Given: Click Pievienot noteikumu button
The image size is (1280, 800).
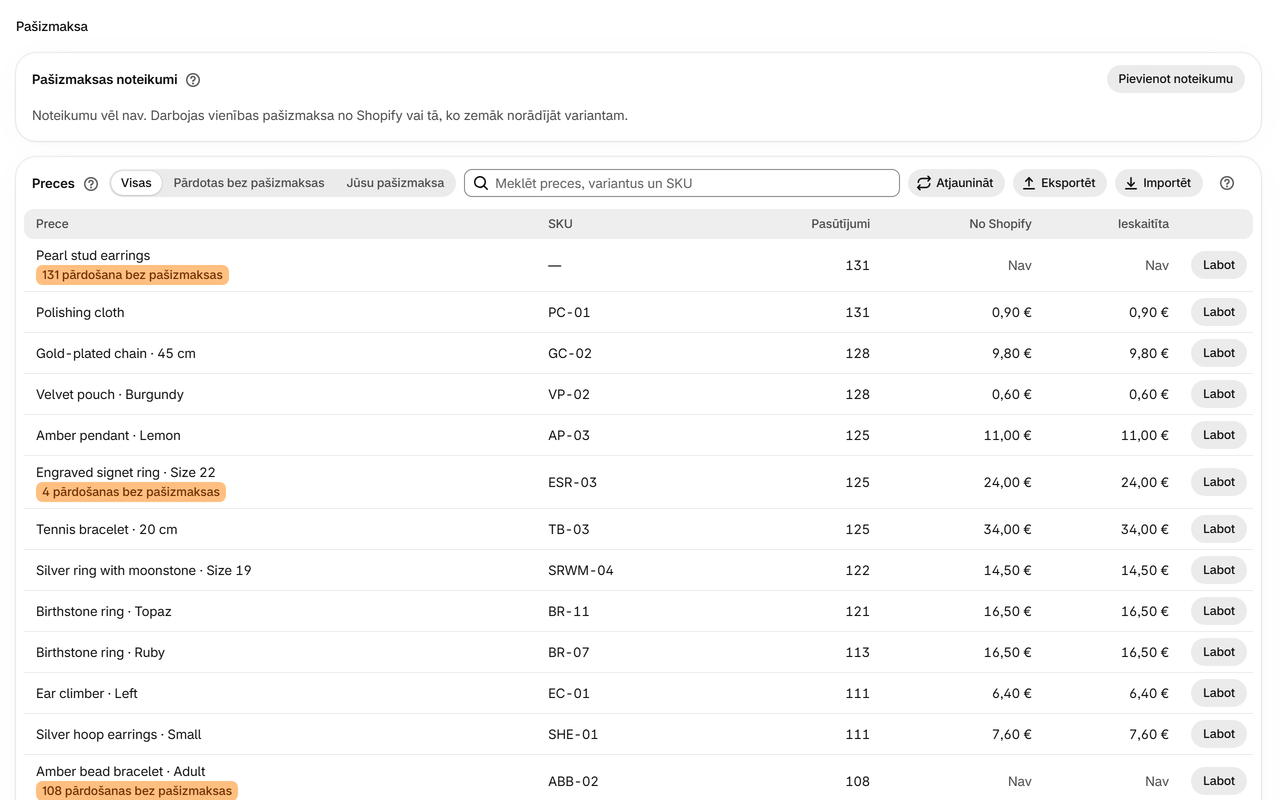Looking at the screenshot, I should point(1175,79).
